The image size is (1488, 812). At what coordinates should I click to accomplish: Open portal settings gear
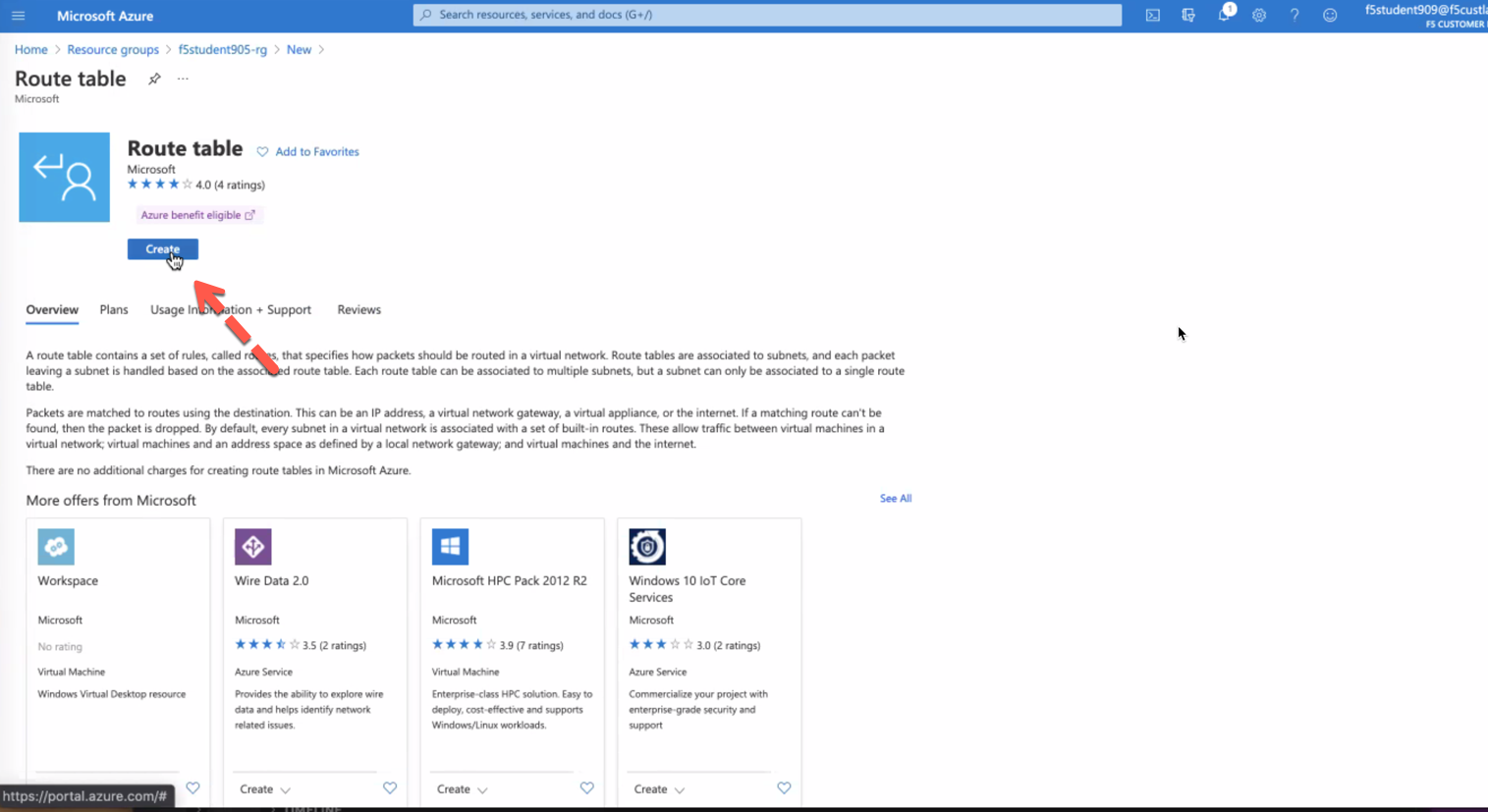point(1259,16)
